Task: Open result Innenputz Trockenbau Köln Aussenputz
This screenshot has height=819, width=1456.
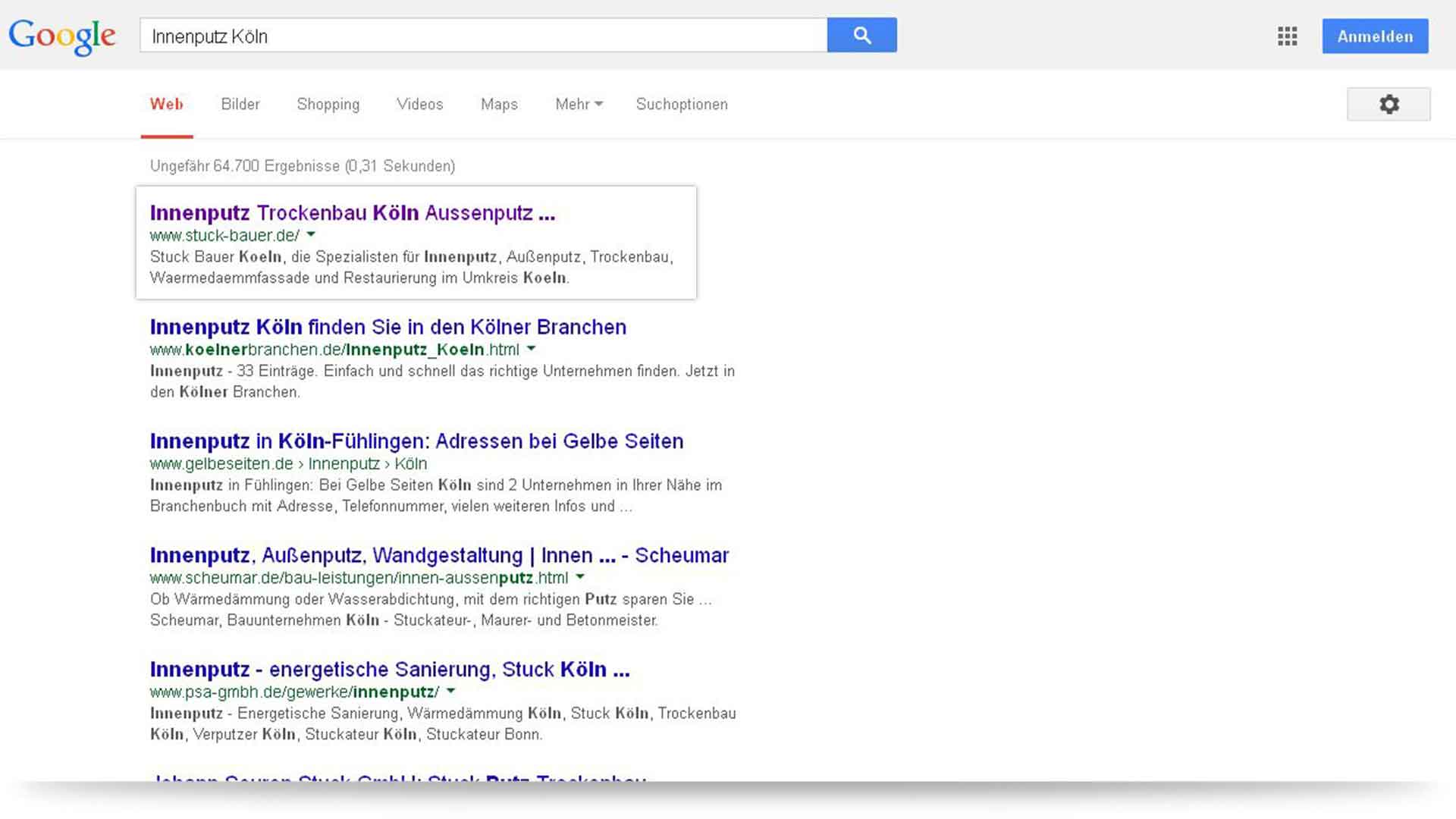Action: tap(353, 213)
